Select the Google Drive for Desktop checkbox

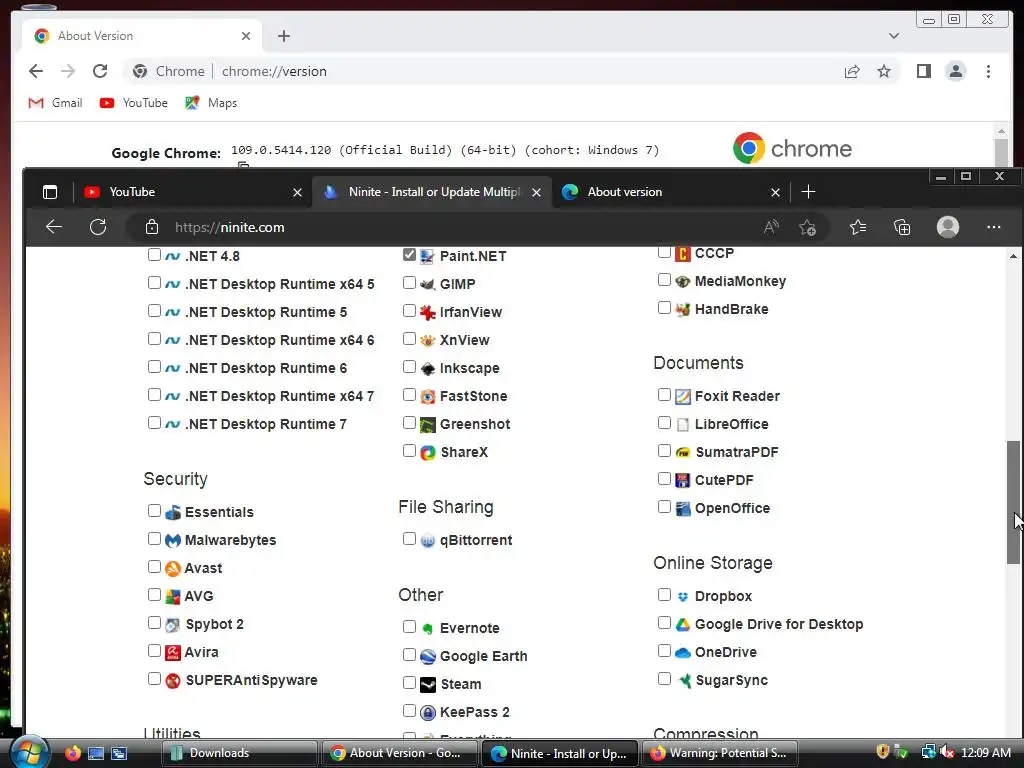[x=664, y=622]
